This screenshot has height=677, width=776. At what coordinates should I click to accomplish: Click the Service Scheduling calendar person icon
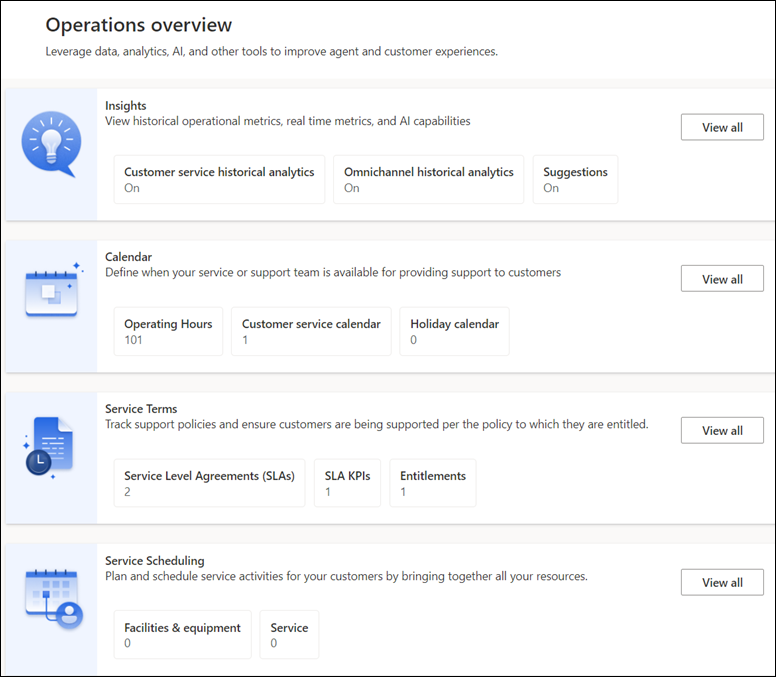(x=52, y=598)
